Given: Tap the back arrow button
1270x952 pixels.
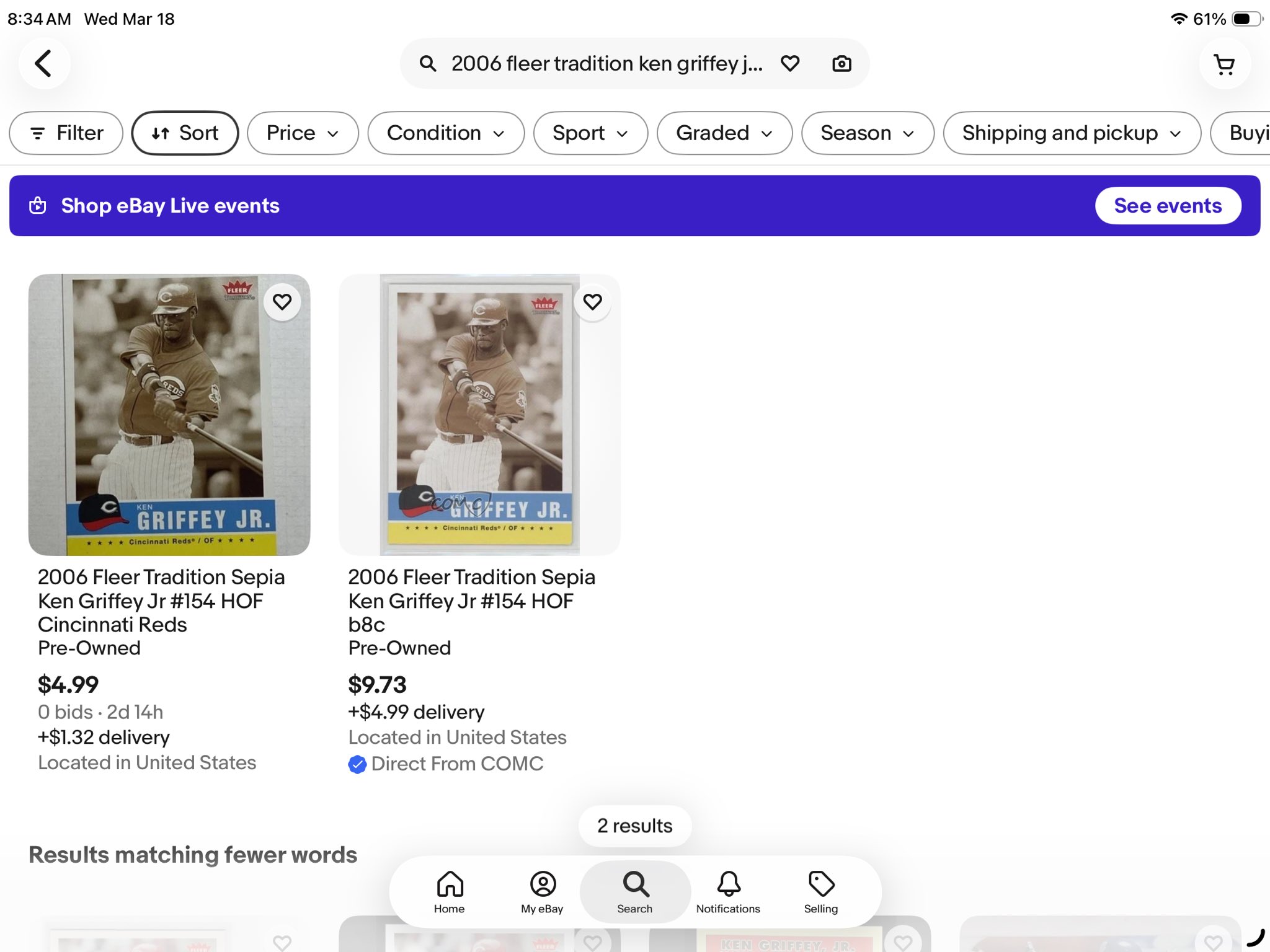Looking at the screenshot, I should point(43,63).
